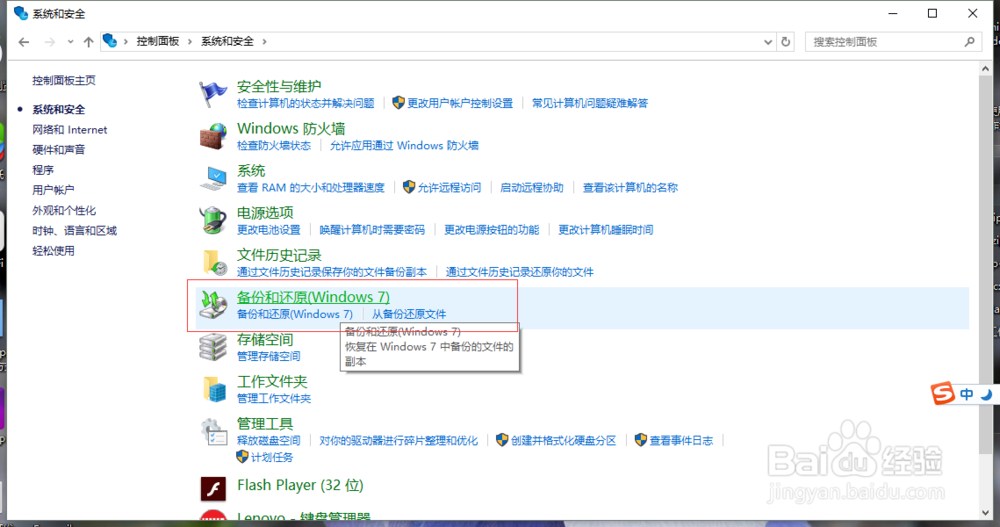Image resolution: width=1000 pixels, height=527 pixels.
Task: Open the Flash Player icon
Action: [x=213, y=489]
